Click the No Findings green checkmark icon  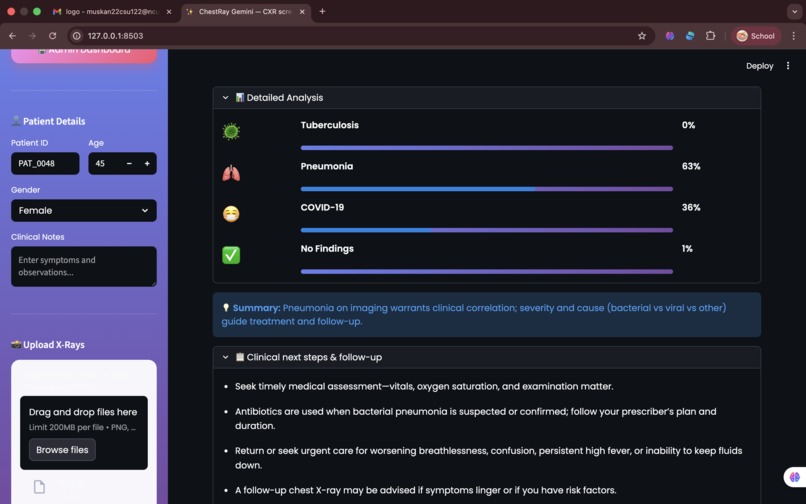point(231,255)
